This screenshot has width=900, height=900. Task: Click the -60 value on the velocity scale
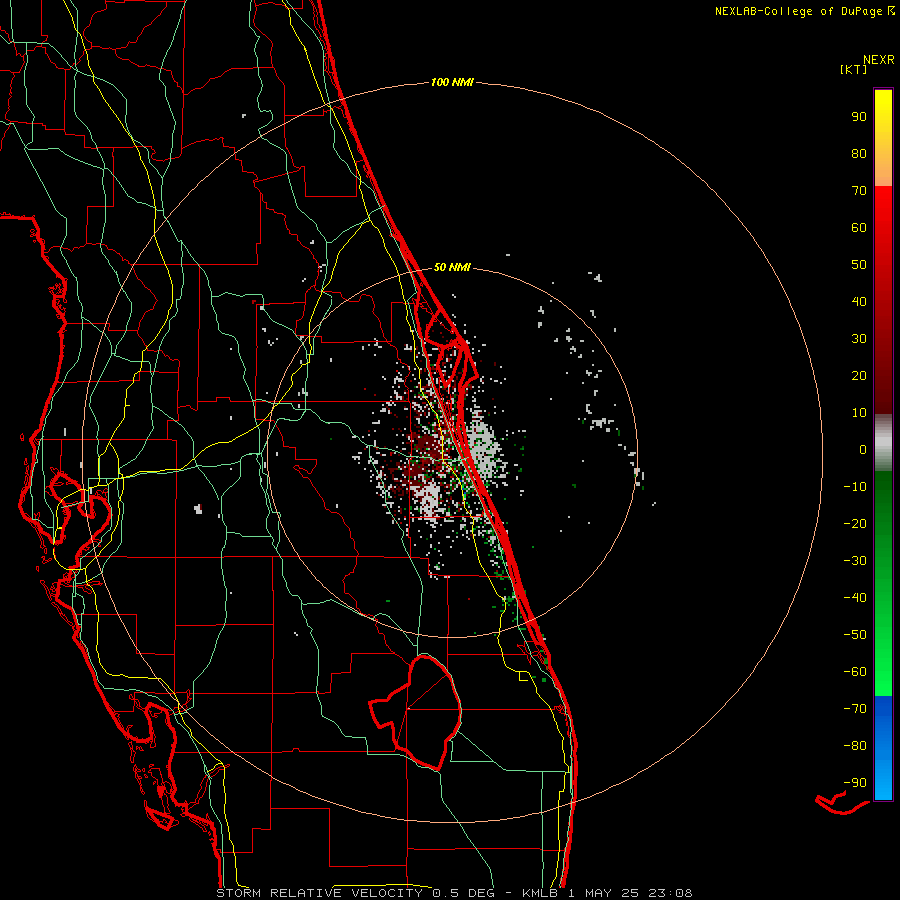tap(855, 672)
